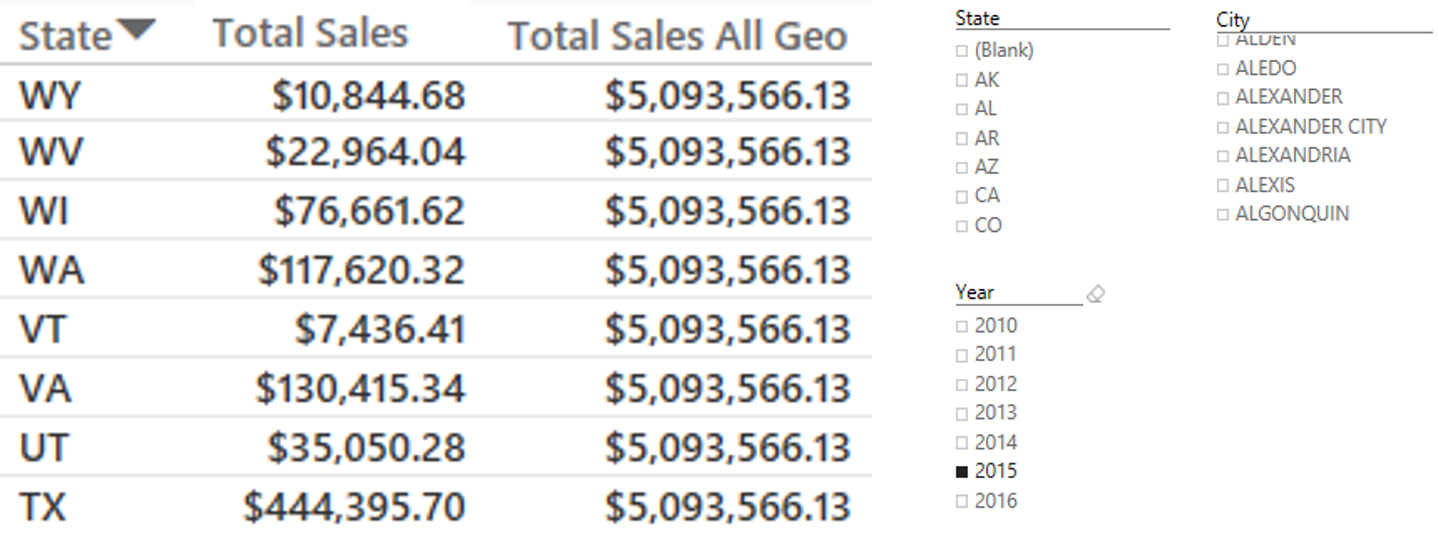Select the TX state cell
The width and height of the screenshot is (1438, 533).
[x=42, y=506]
